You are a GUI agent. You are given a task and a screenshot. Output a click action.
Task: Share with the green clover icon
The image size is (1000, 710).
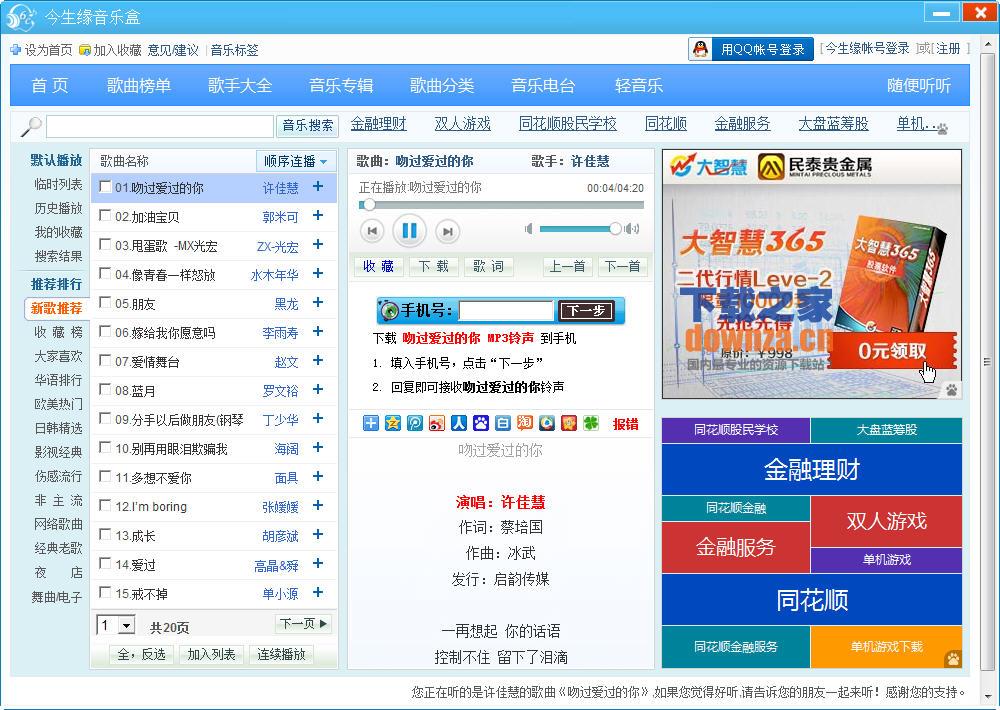tap(591, 423)
